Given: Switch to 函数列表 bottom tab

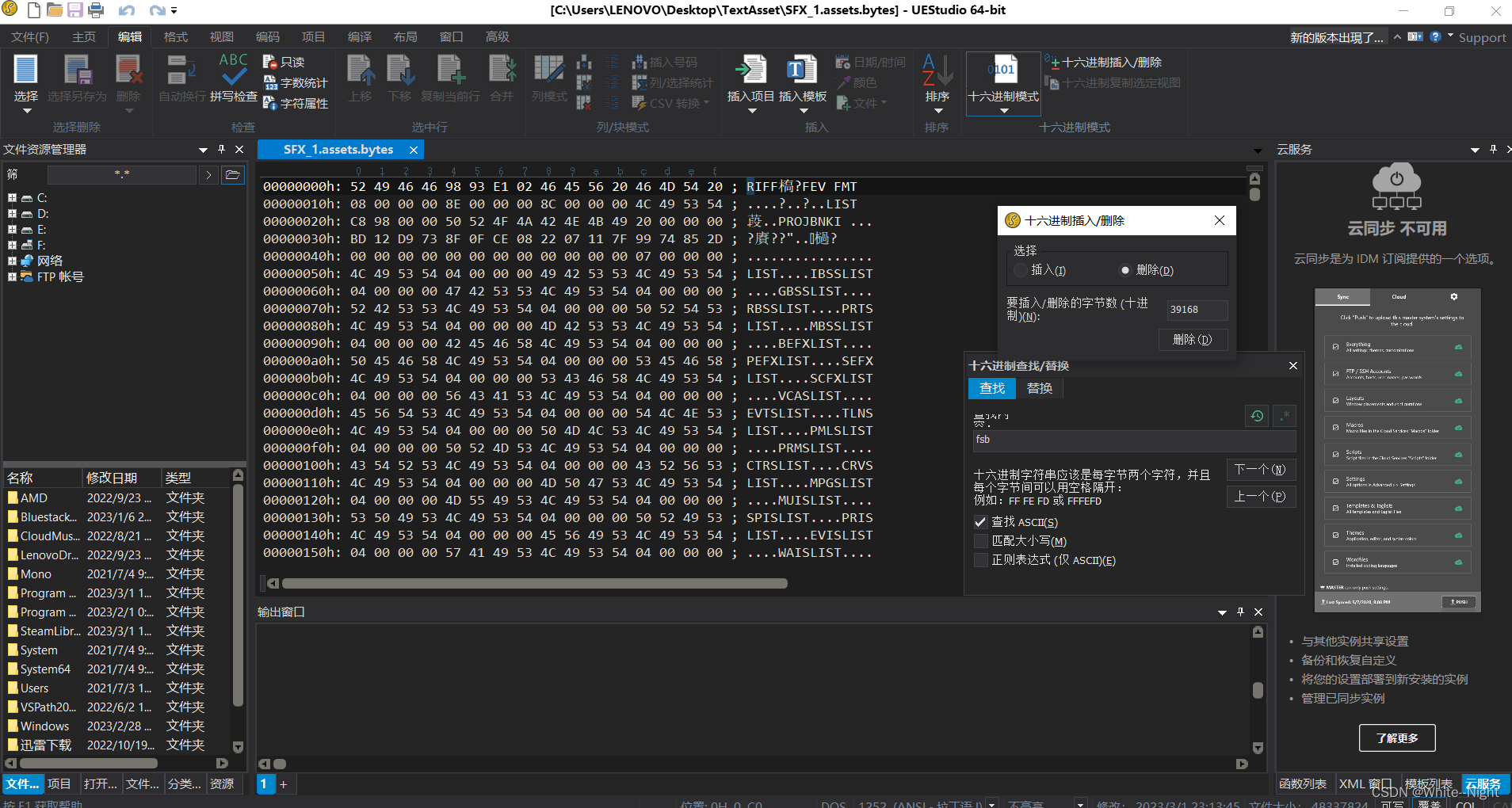Looking at the screenshot, I should (1303, 783).
